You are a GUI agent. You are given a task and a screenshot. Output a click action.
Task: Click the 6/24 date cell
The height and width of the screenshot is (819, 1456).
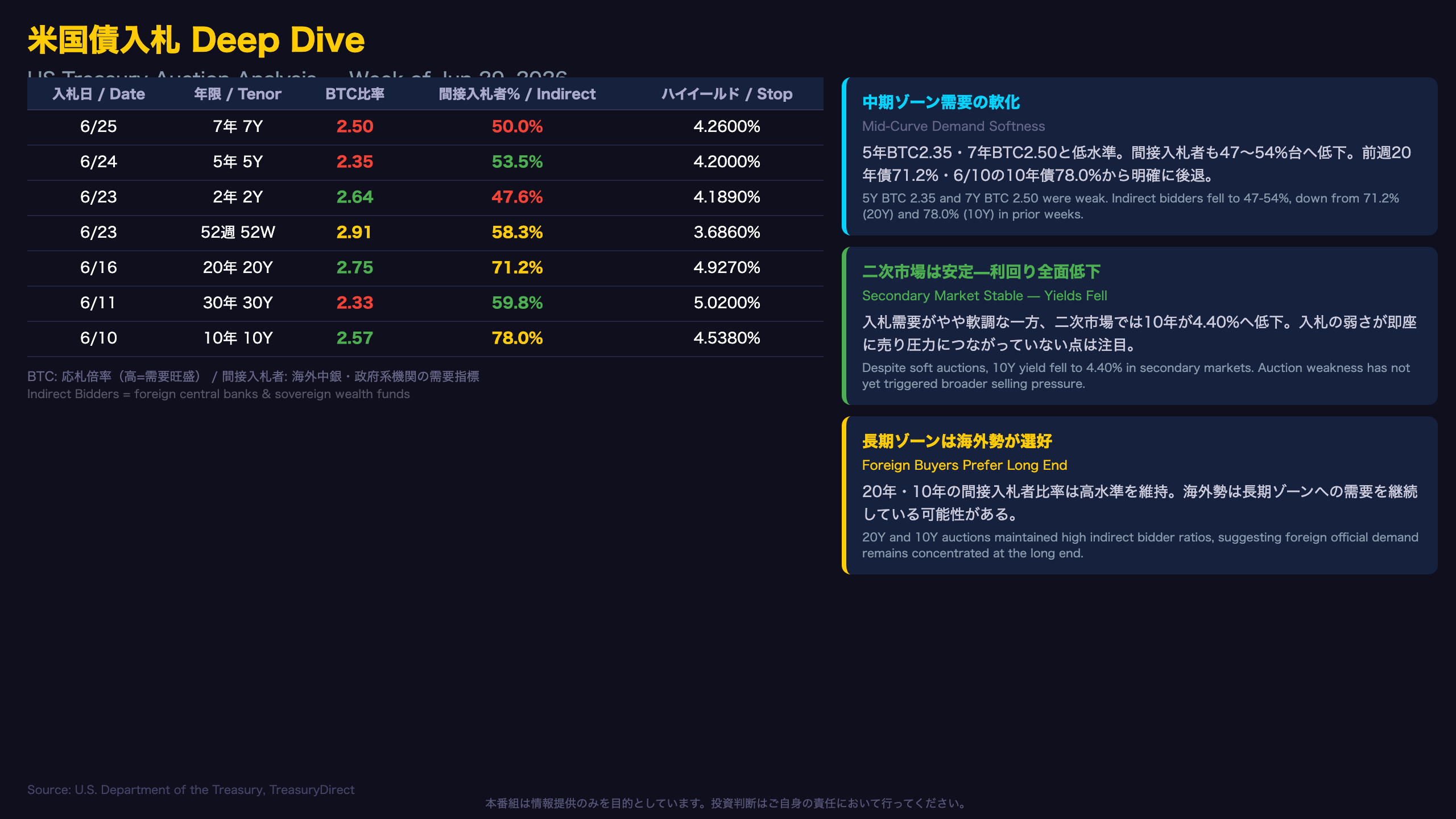tap(98, 162)
